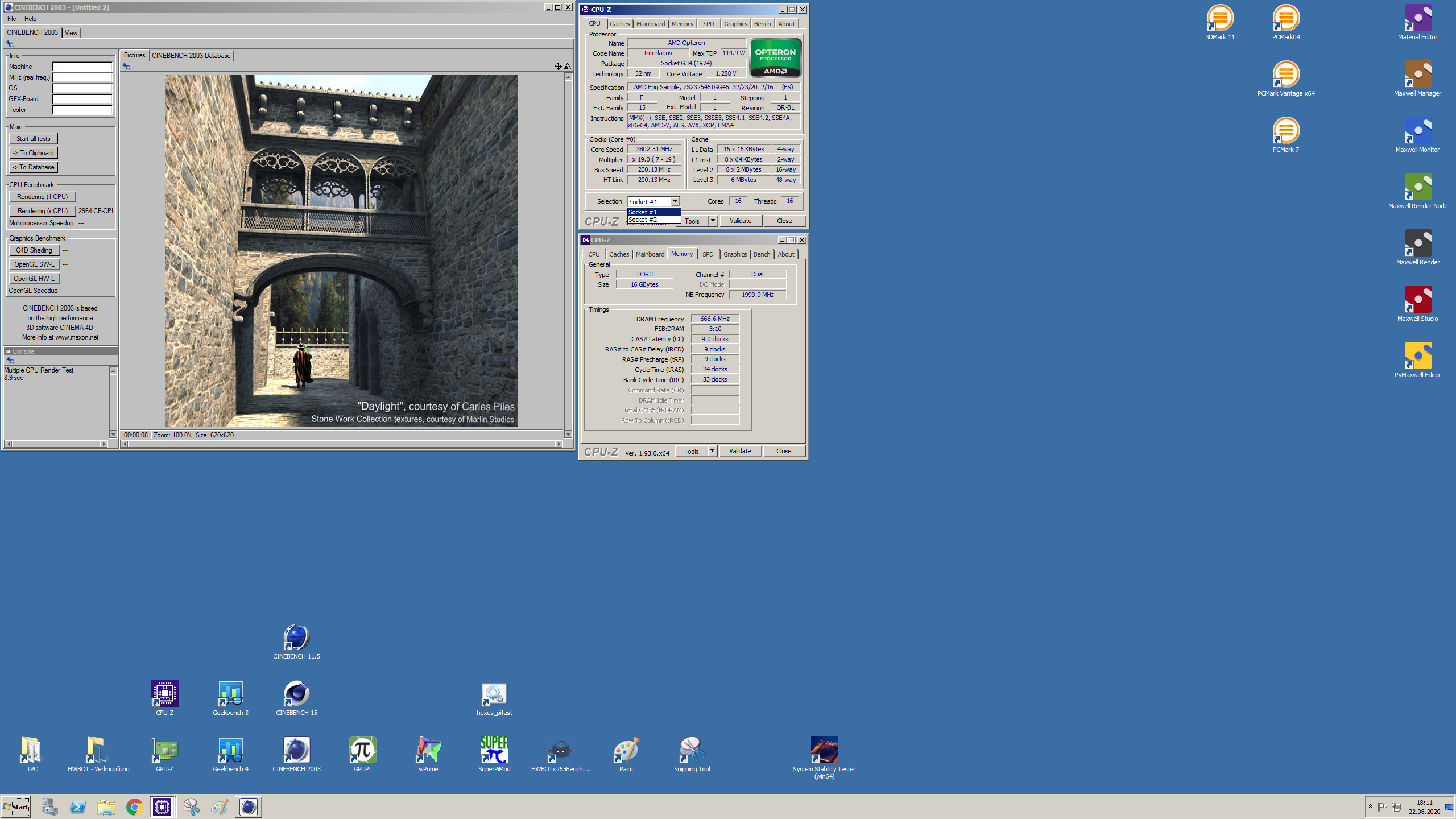1456x819 pixels.
Task: Click the rendered Daylight picture
Action: click(x=341, y=251)
